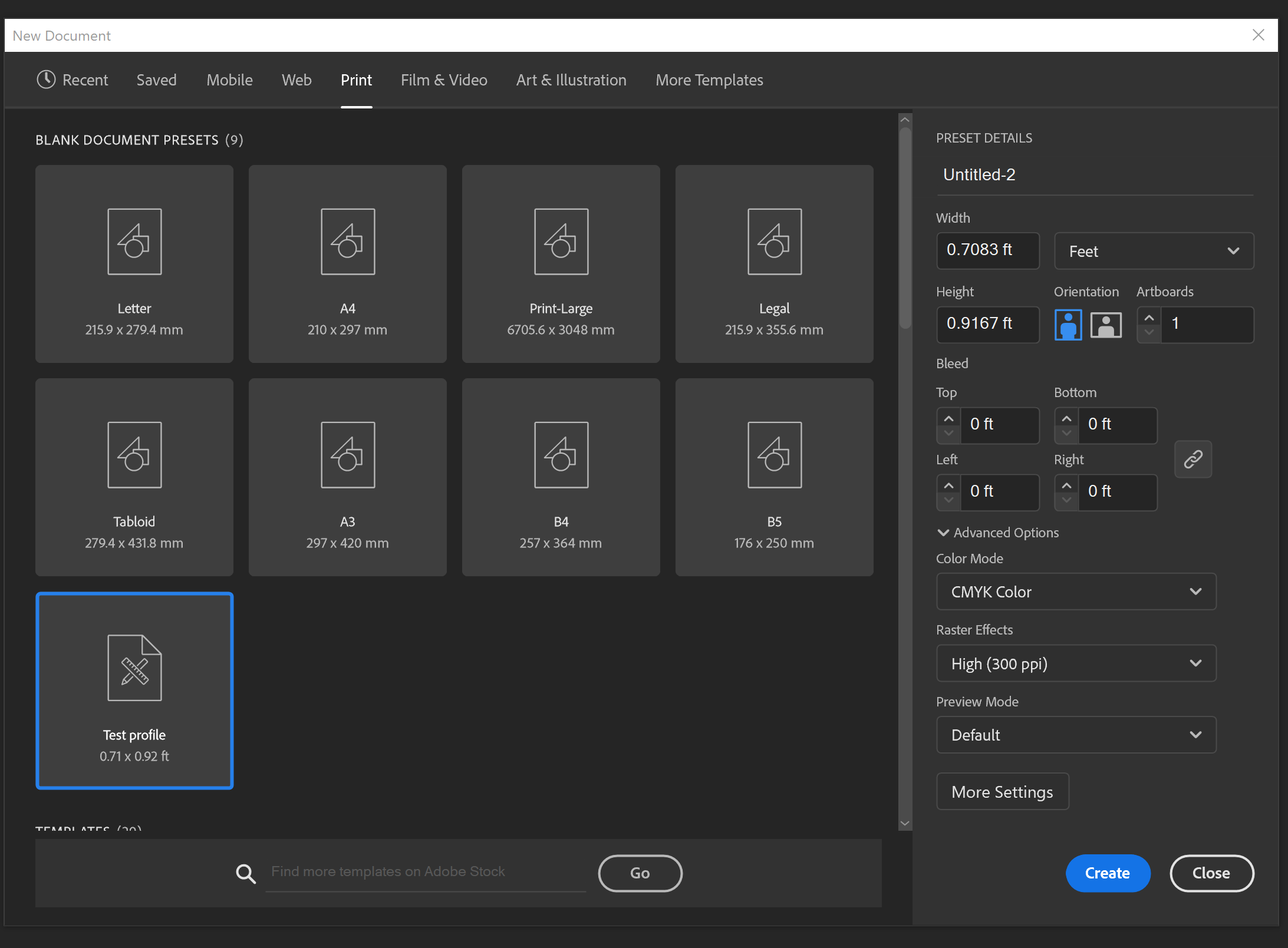Toggle the bleed values link chain

[x=1194, y=459]
